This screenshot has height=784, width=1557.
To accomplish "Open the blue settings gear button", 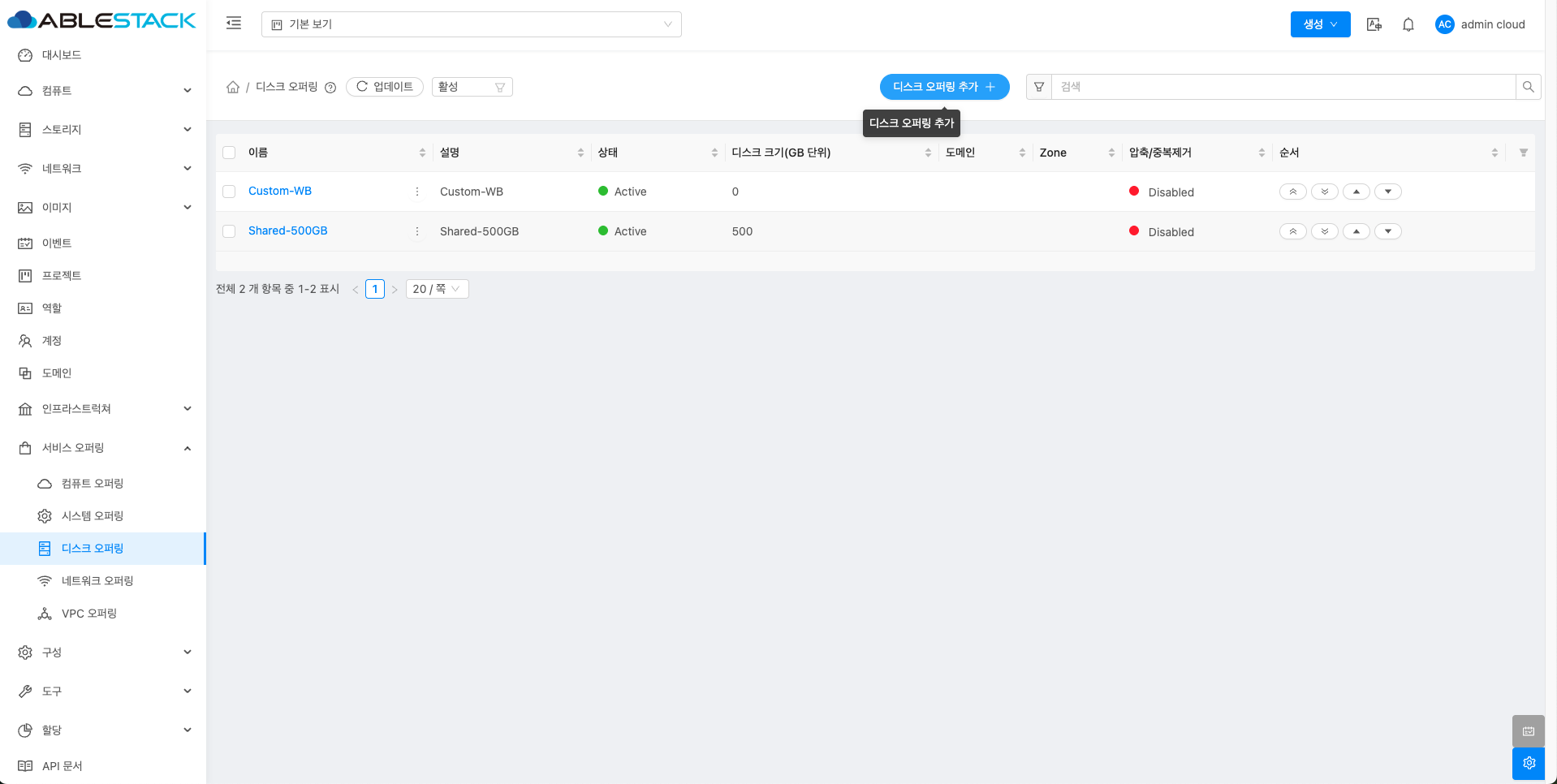I will click(x=1528, y=763).
